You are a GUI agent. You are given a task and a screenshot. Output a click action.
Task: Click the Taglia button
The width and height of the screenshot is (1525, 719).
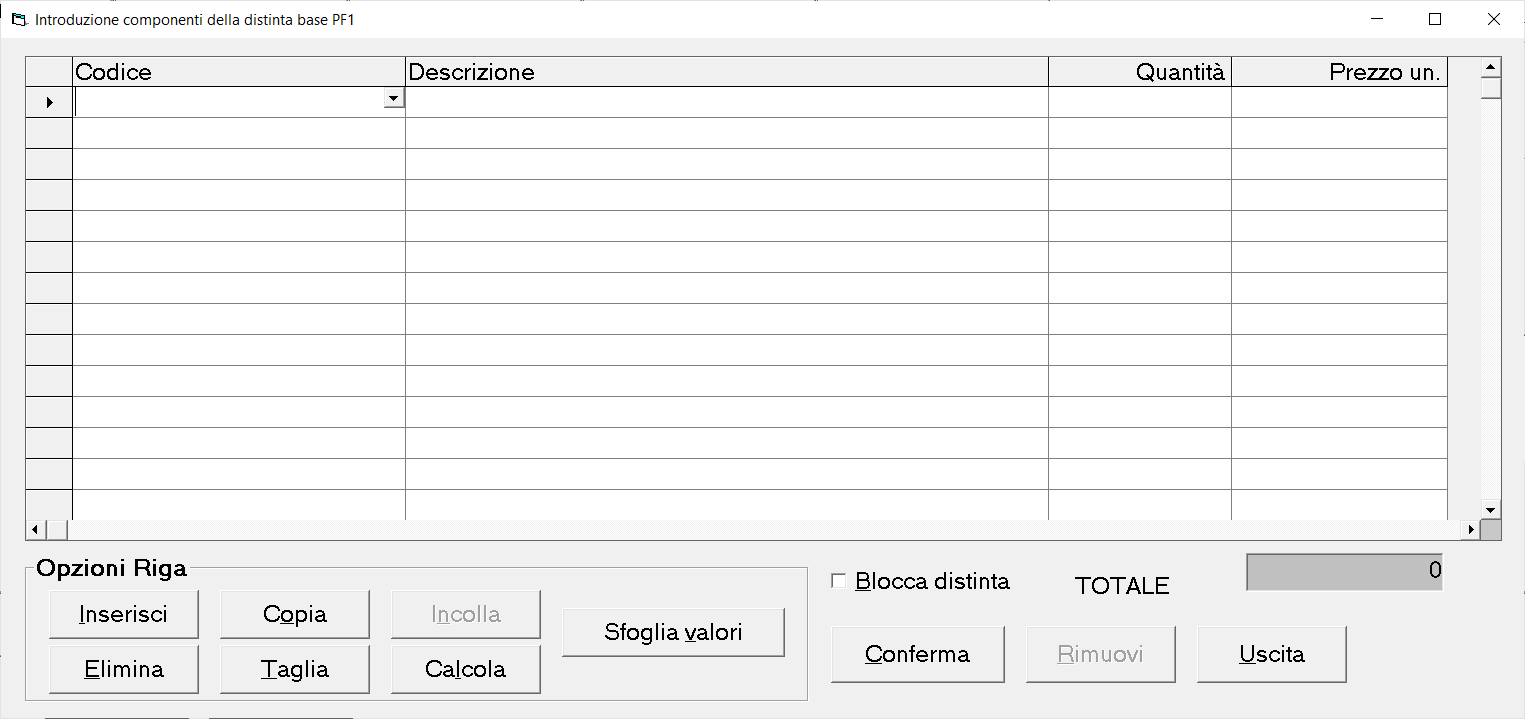pos(295,669)
